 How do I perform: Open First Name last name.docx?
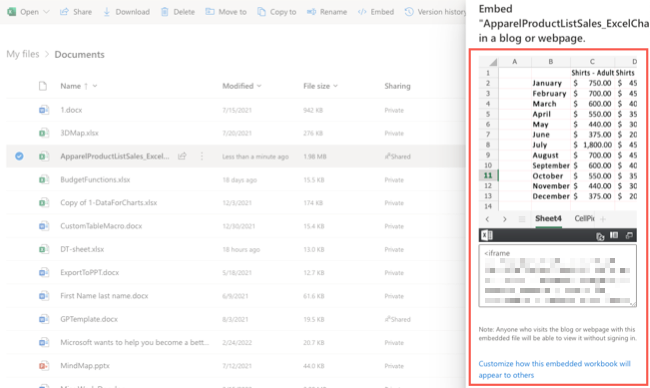(104, 296)
